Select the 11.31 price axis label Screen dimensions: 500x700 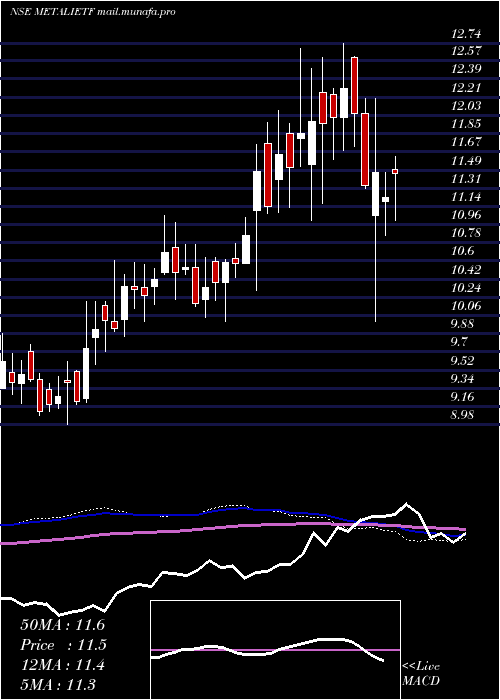click(x=466, y=179)
